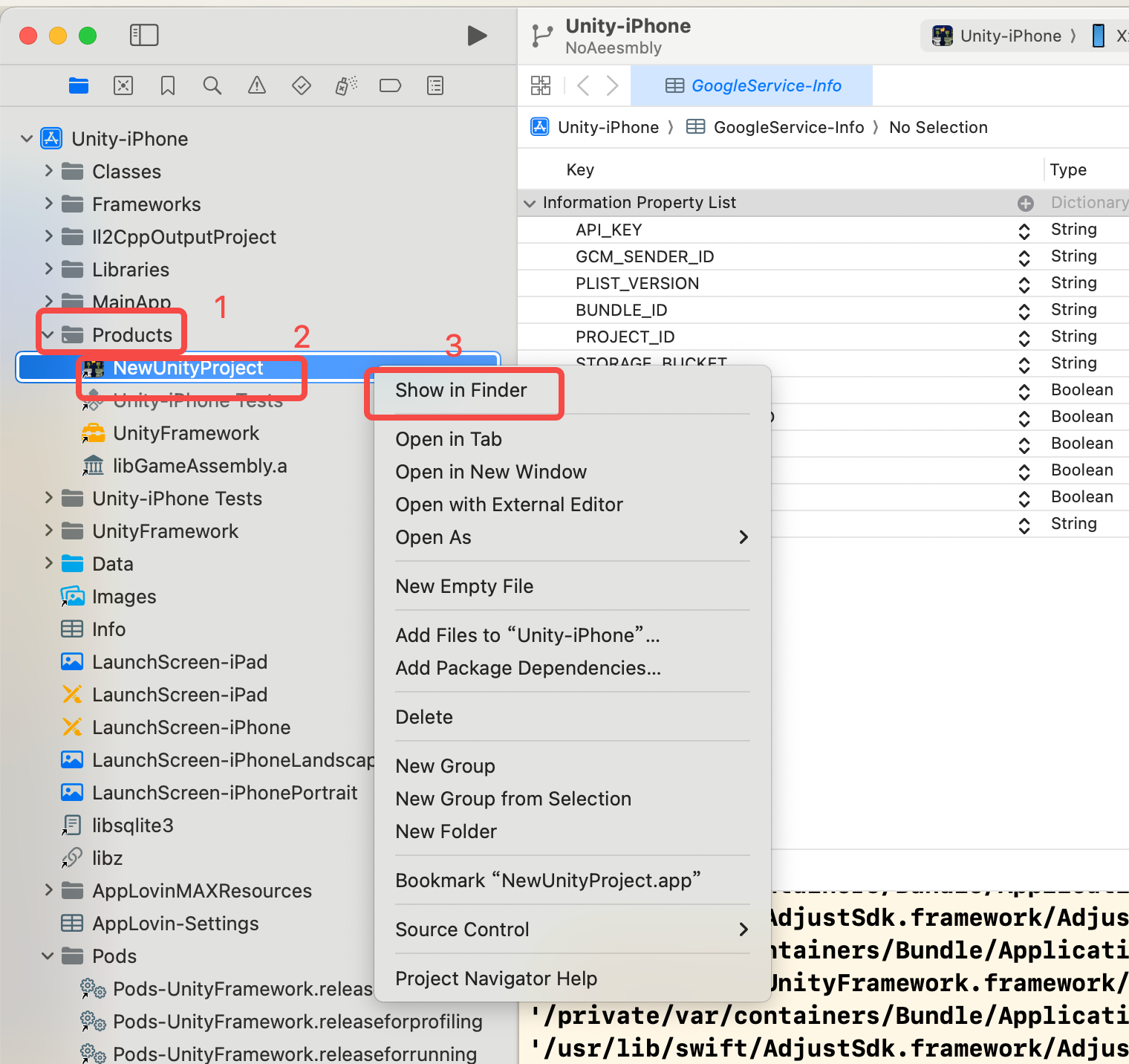Open the Project navigator folder icon

click(79, 86)
